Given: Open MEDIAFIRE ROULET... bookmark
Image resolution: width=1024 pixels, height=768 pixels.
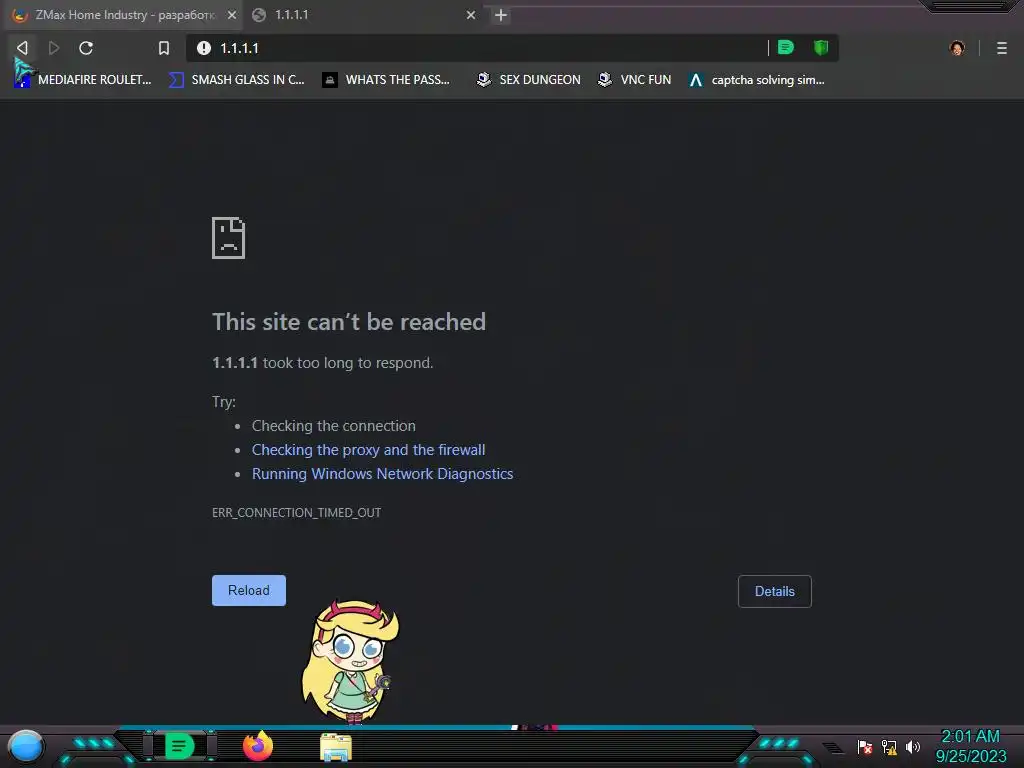Looking at the screenshot, I should pos(83,80).
